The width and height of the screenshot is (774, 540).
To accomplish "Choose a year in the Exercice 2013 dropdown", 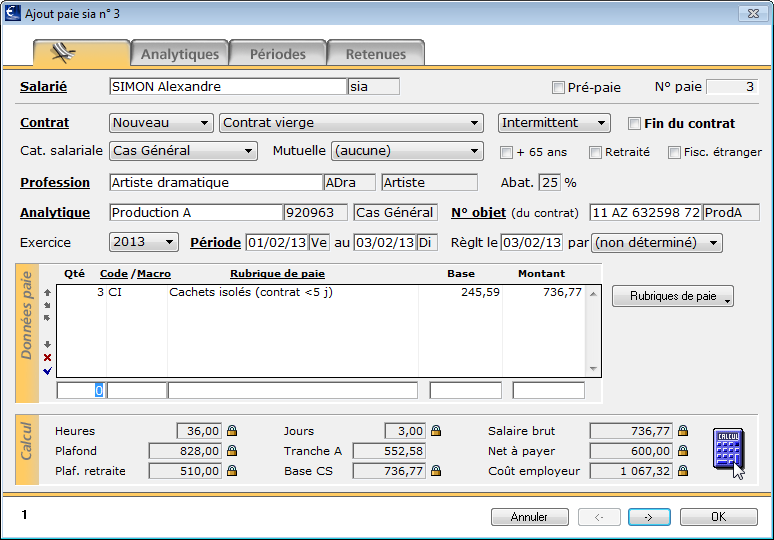I will (x=144, y=242).
